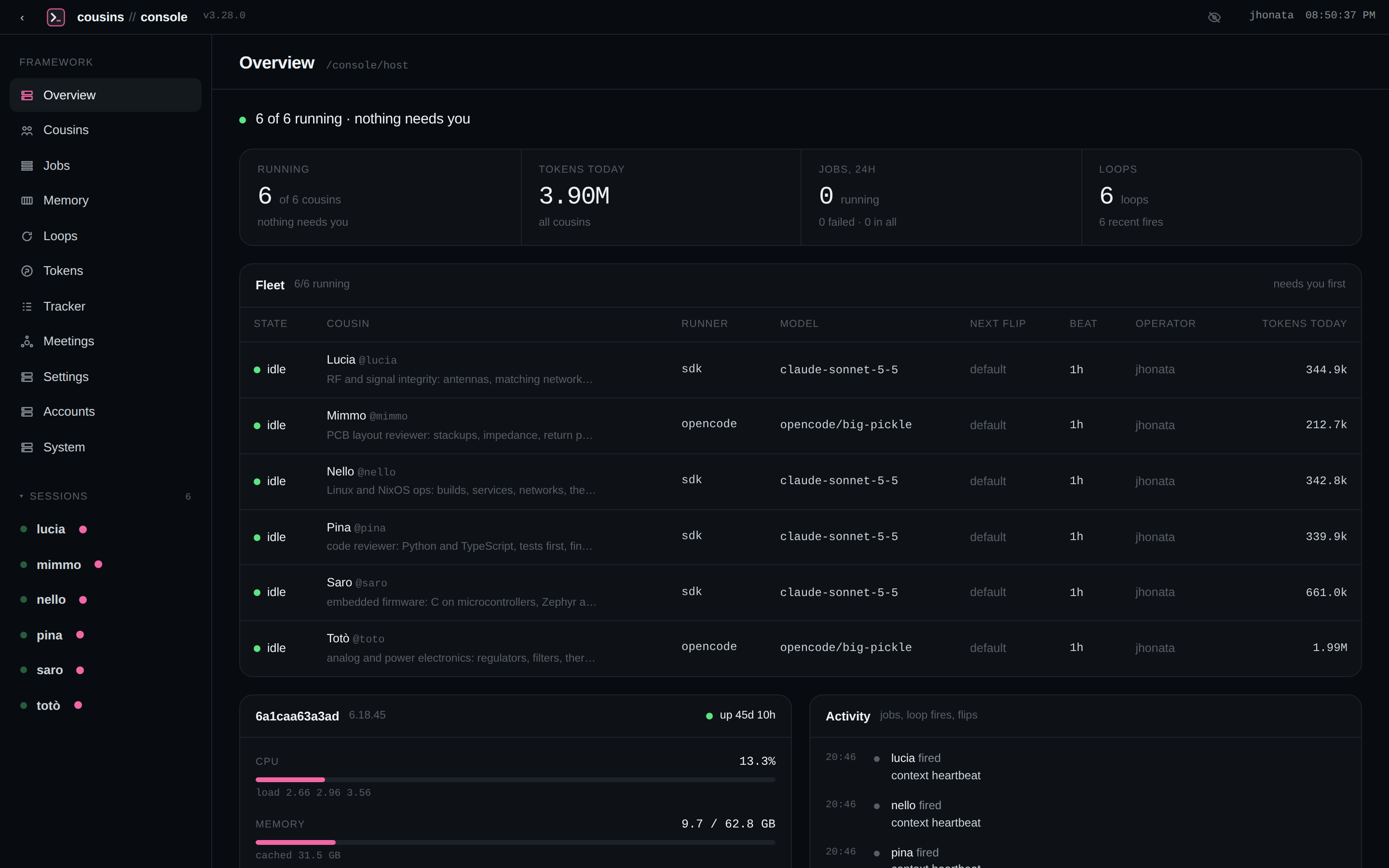Open the Saro cousin row
Viewport: 1389px width, 868px height.
pos(800,593)
